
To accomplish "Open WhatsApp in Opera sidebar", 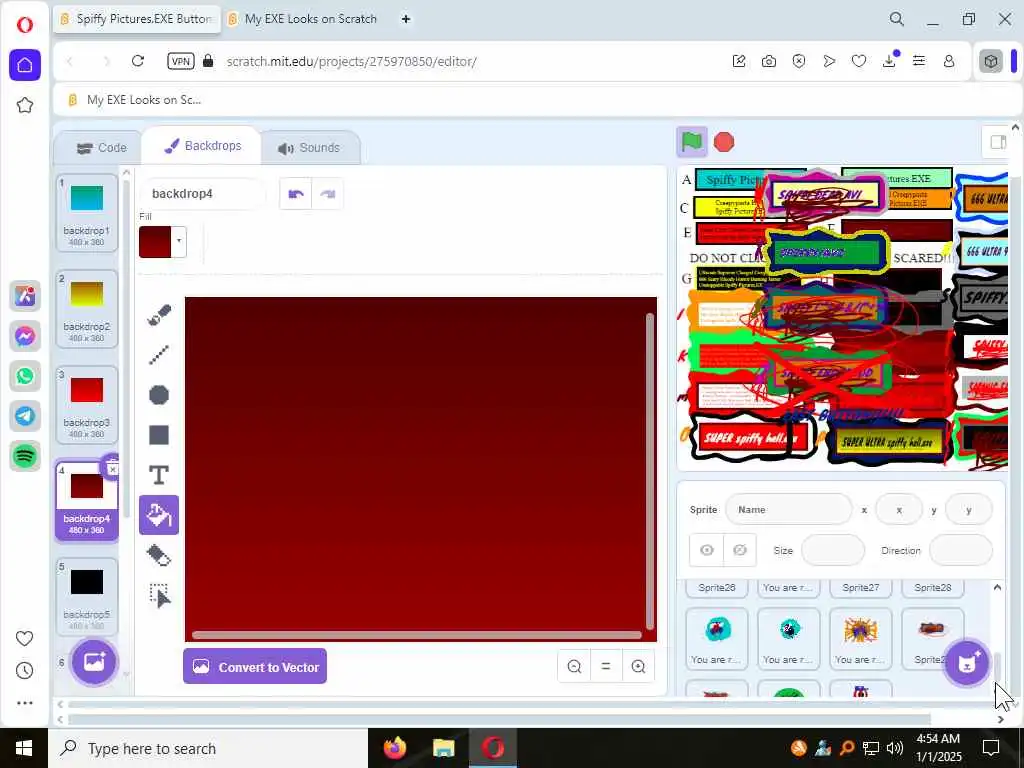I will 25,376.
